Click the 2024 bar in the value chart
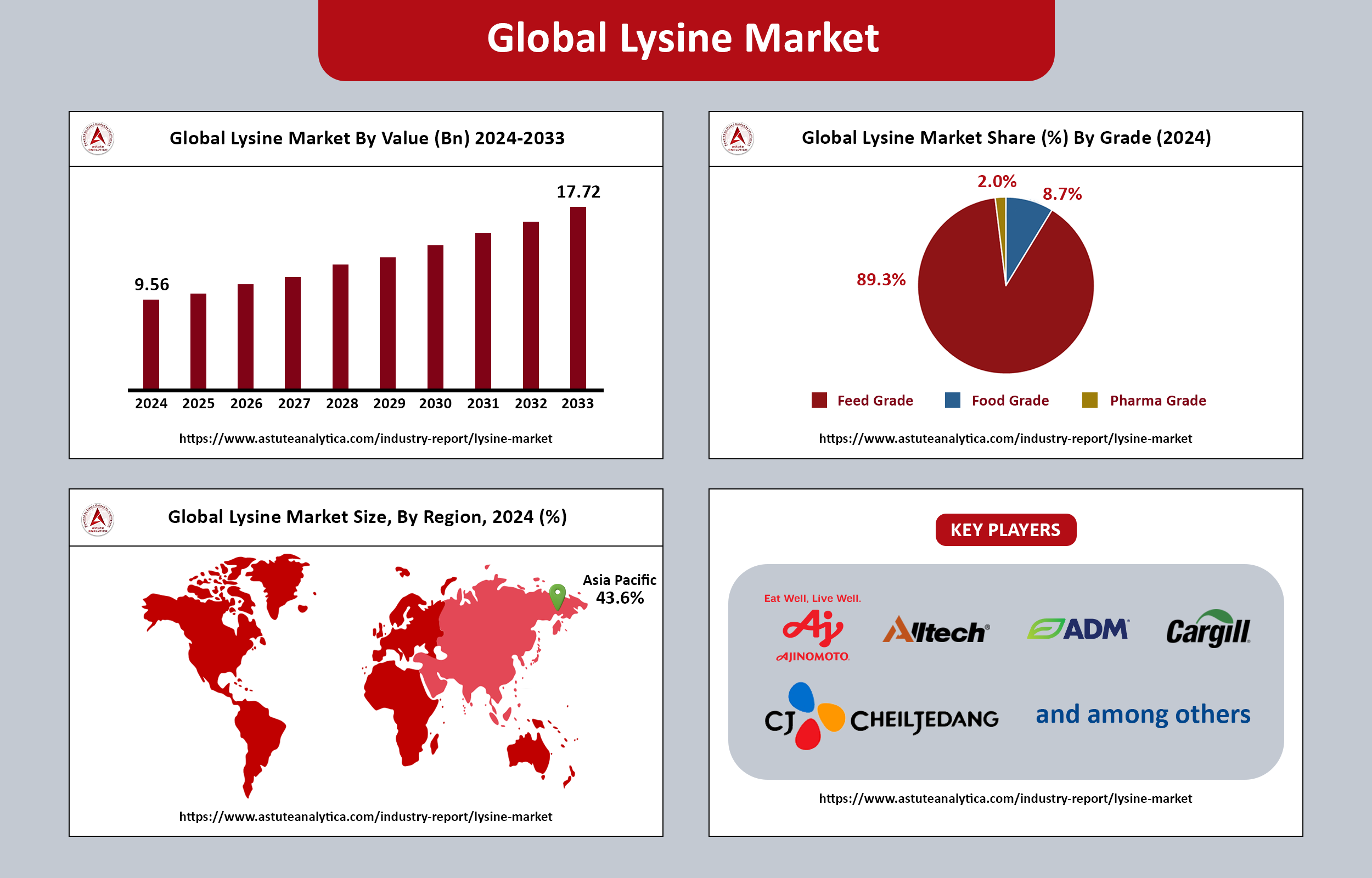The width and height of the screenshot is (1372, 878). 151,345
